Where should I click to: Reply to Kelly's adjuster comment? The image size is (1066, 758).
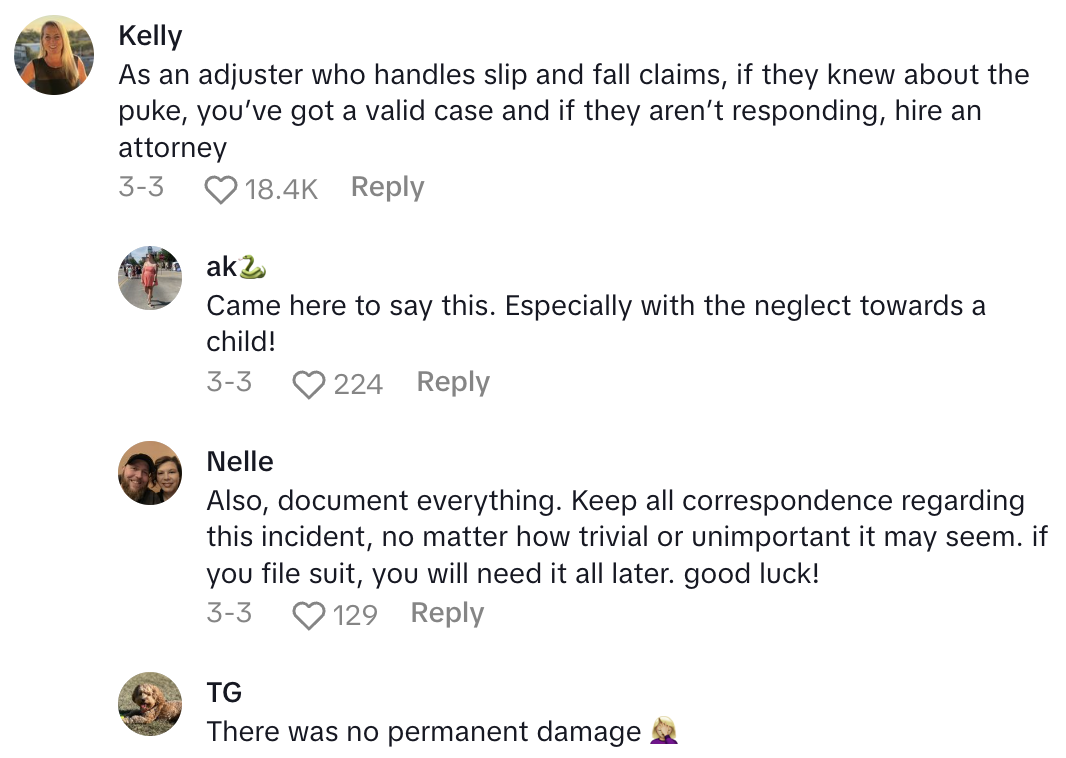[x=387, y=187]
